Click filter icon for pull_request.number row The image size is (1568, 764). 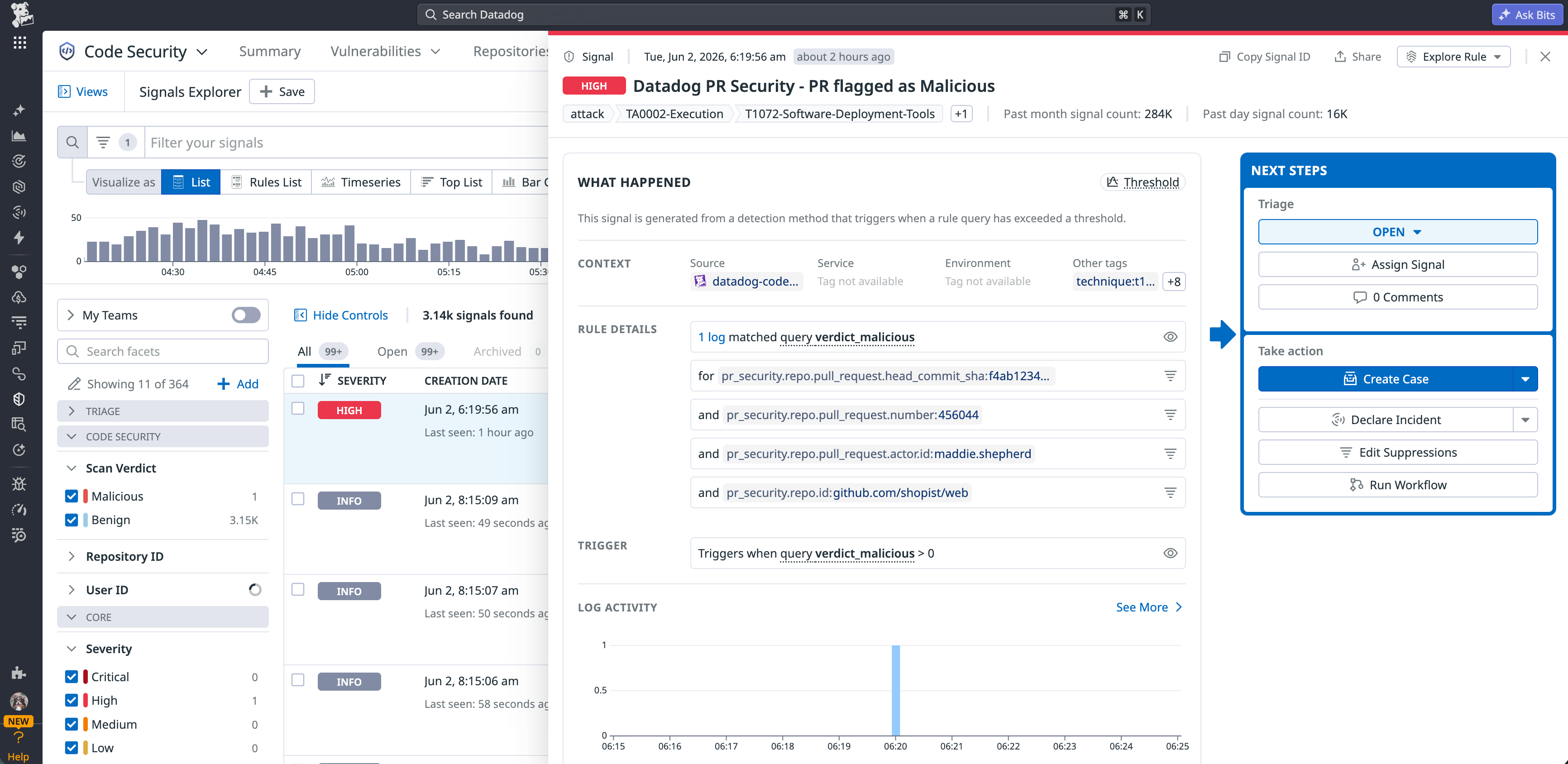click(x=1170, y=415)
